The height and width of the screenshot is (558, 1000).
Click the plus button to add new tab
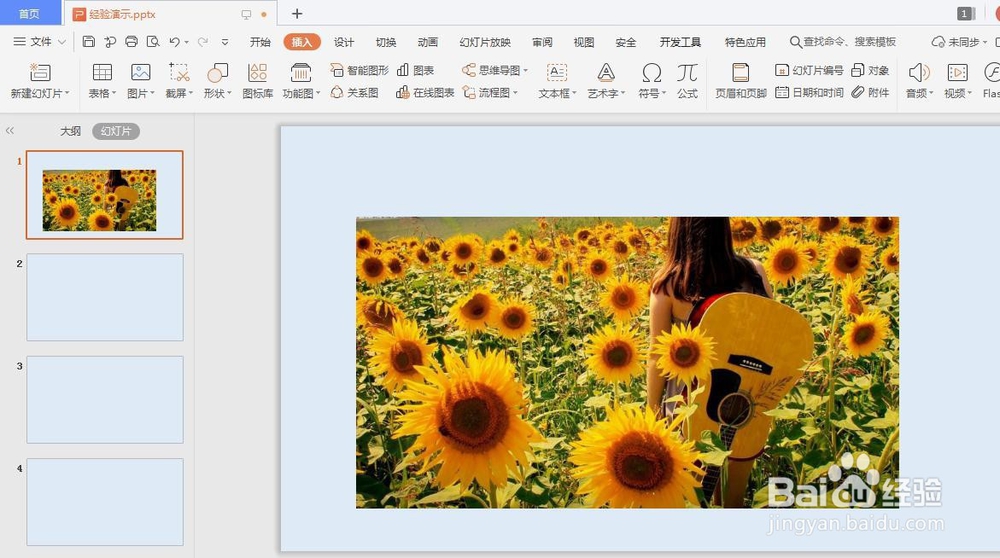(297, 13)
